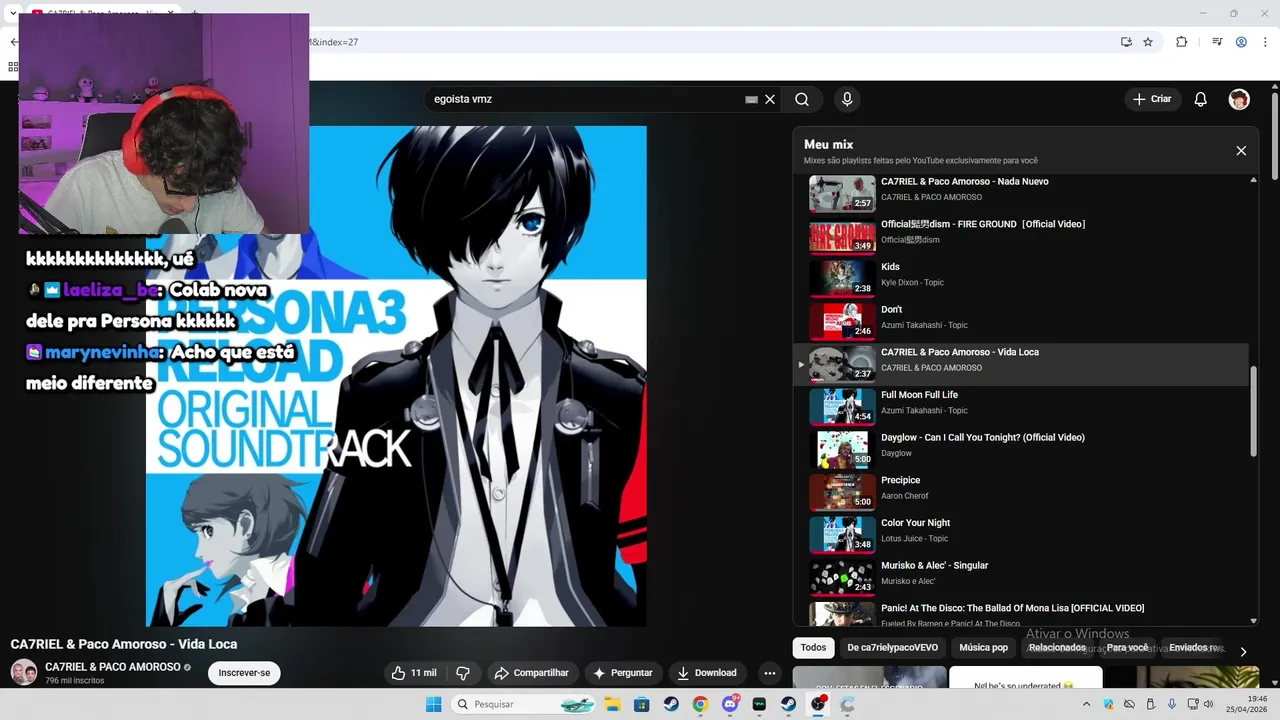Open Chrome three-dot menu
Image resolution: width=1280 pixels, height=720 pixels.
coord(1266,42)
